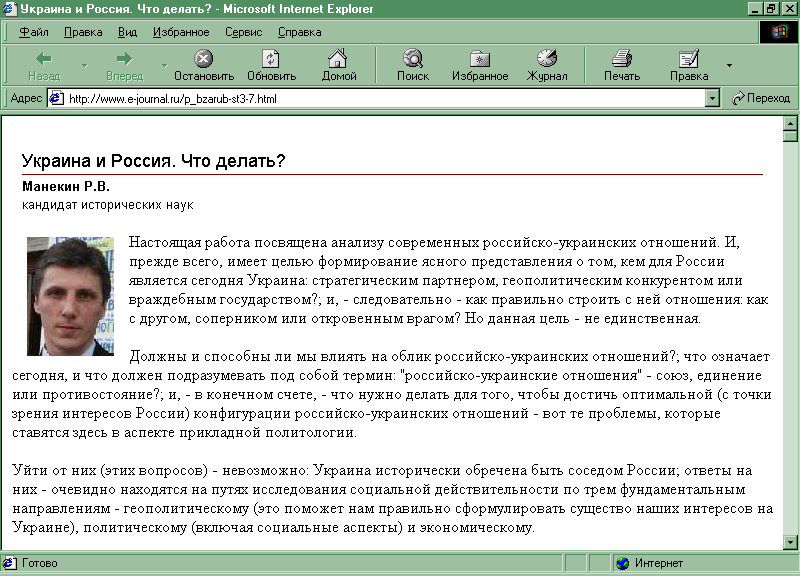Show history with Журнал icon
Screen dimensions: 800x576
(547, 59)
